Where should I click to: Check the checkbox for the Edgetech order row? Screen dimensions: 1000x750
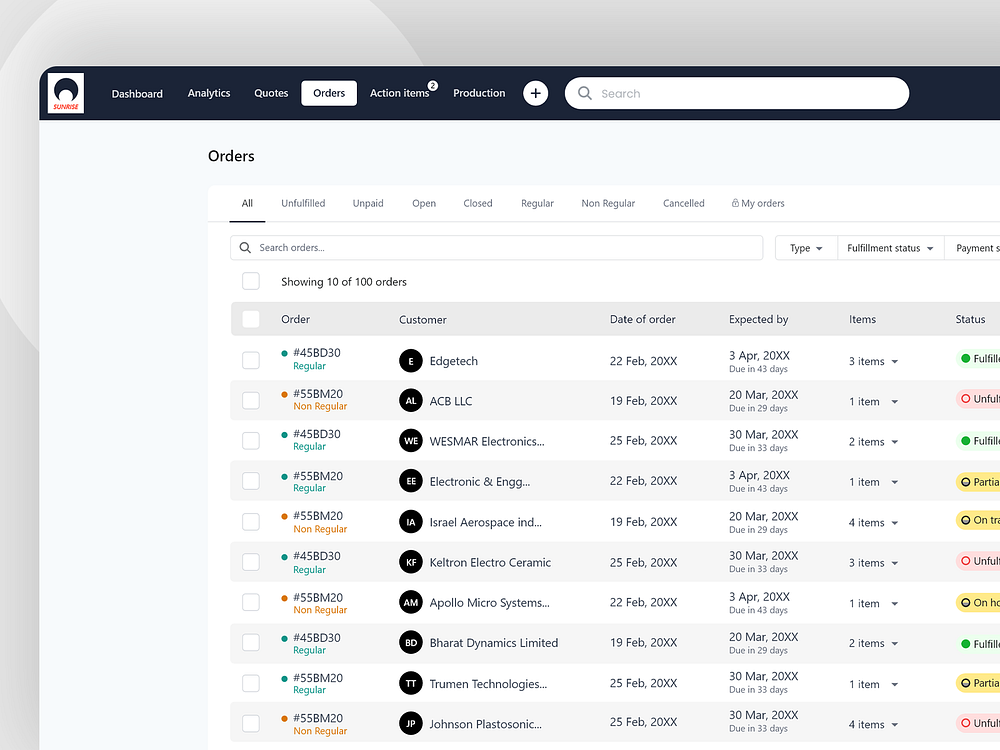(x=251, y=360)
